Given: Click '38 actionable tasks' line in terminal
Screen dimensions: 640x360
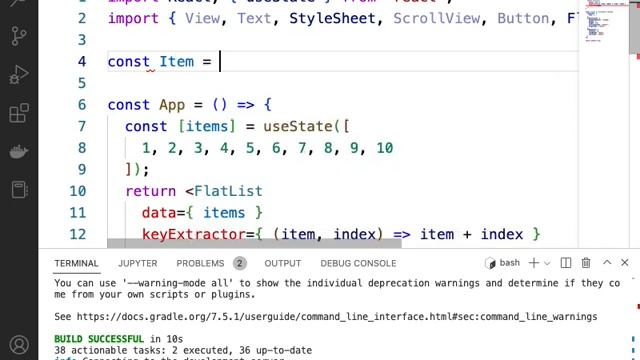Looking at the screenshot, I should [x=183, y=350].
